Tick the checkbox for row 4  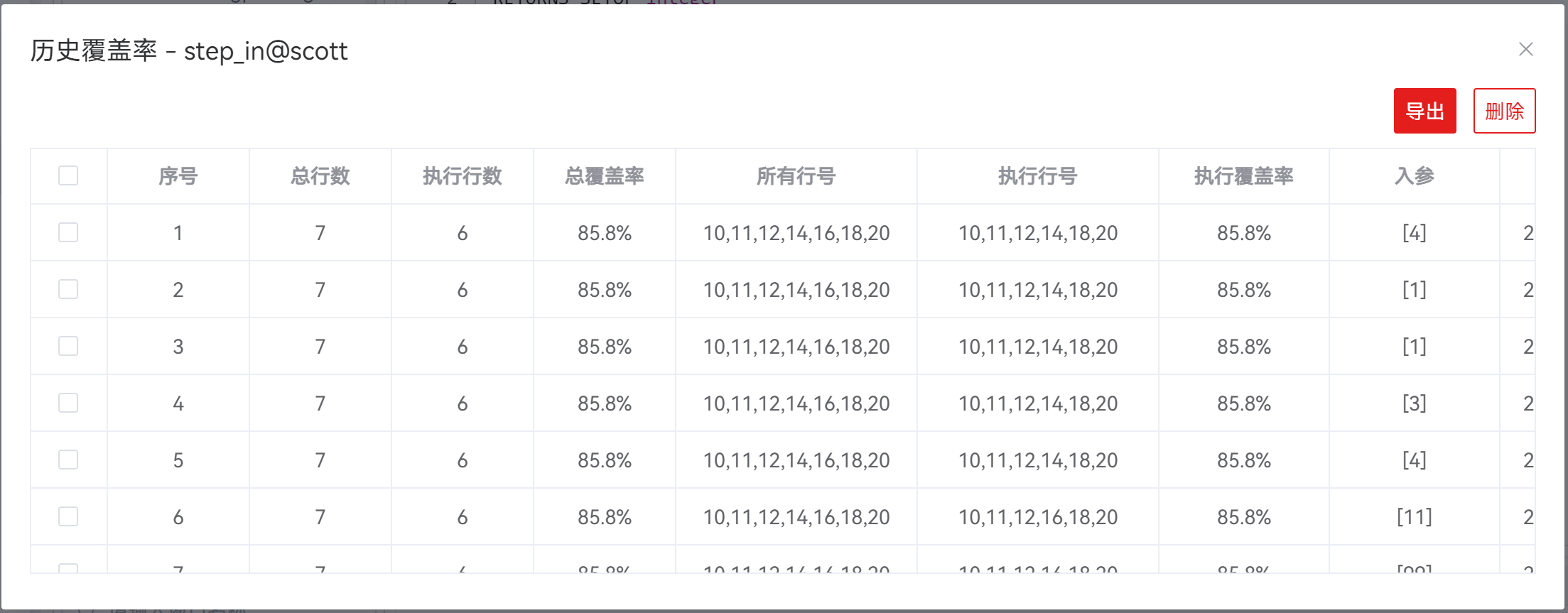[x=68, y=403]
